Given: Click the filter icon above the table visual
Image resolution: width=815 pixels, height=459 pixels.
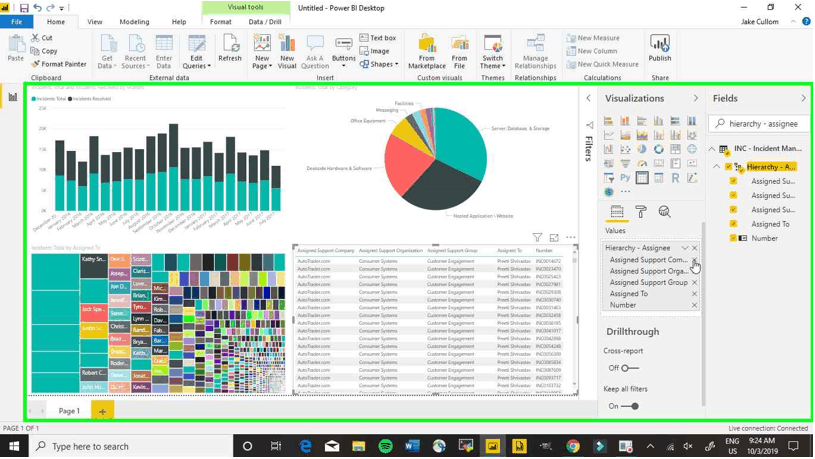Looking at the screenshot, I should [537, 238].
